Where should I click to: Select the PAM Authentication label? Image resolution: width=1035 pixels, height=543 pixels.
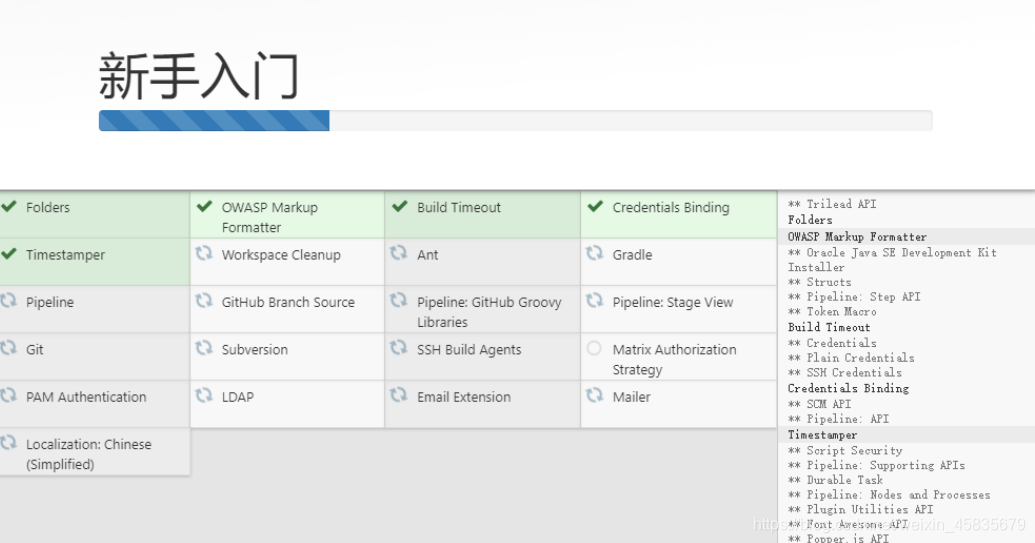tap(86, 397)
